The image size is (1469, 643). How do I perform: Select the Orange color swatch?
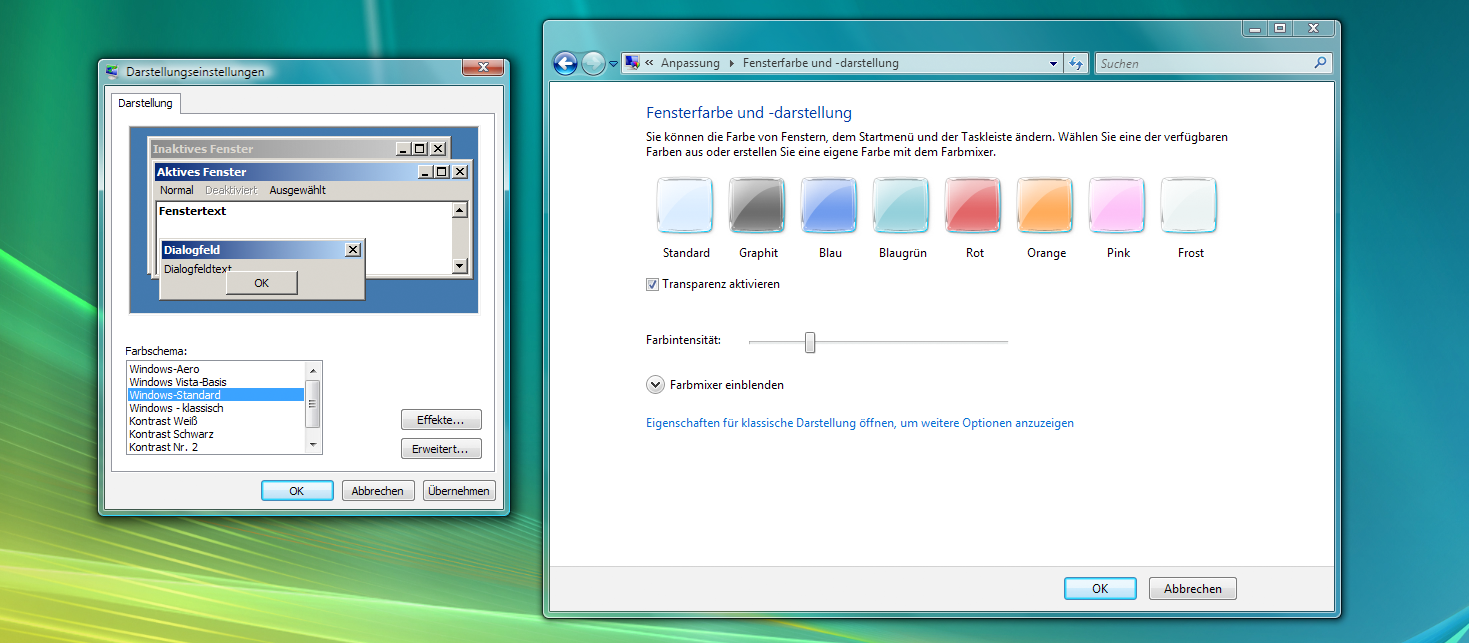point(1045,205)
